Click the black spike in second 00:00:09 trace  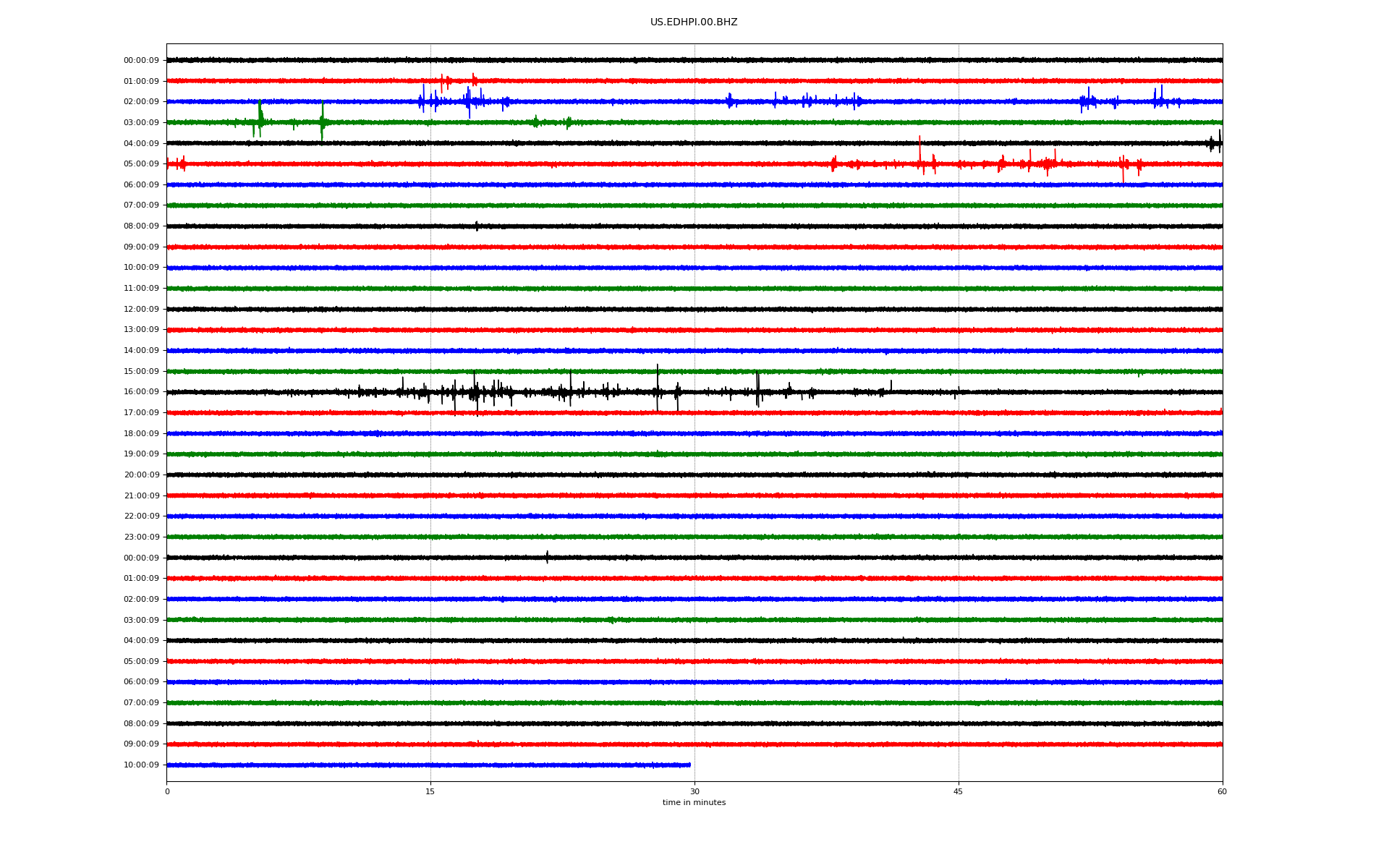click(x=547, y=557)
